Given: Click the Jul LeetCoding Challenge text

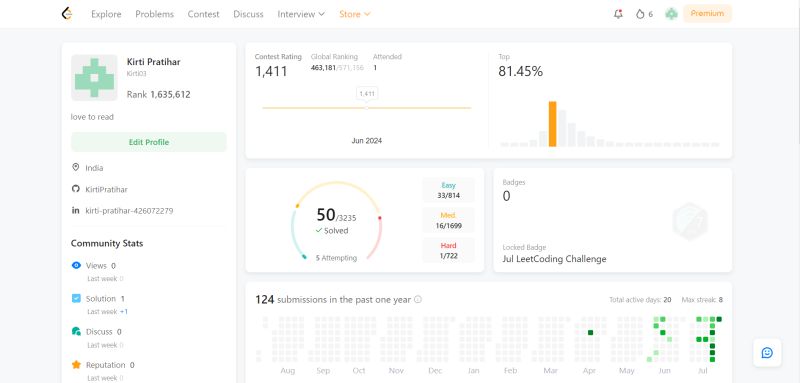Looking at the screenshot, I should pos(555,259).
